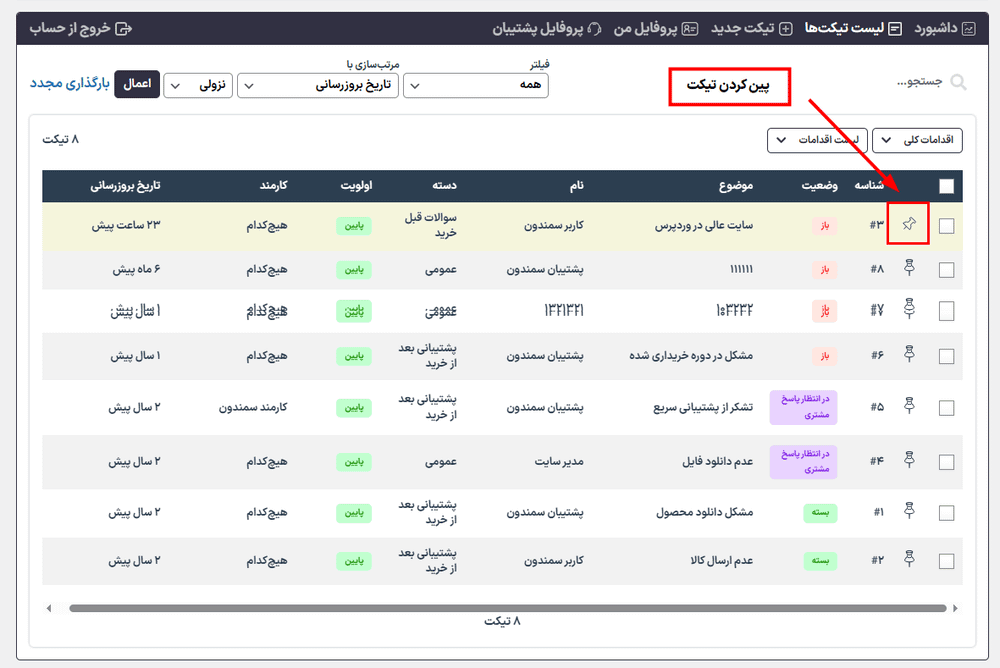Click the dashboard icon in the top bar
The height and width of the screenshot is (668, 1000).
click(970, 29)
